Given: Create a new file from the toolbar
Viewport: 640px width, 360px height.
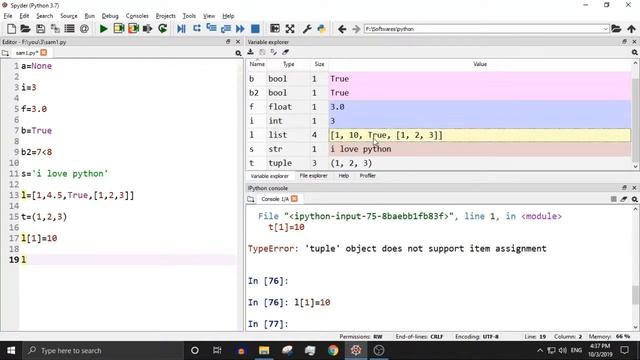Looking at the screenshot, I should [11, 29].
